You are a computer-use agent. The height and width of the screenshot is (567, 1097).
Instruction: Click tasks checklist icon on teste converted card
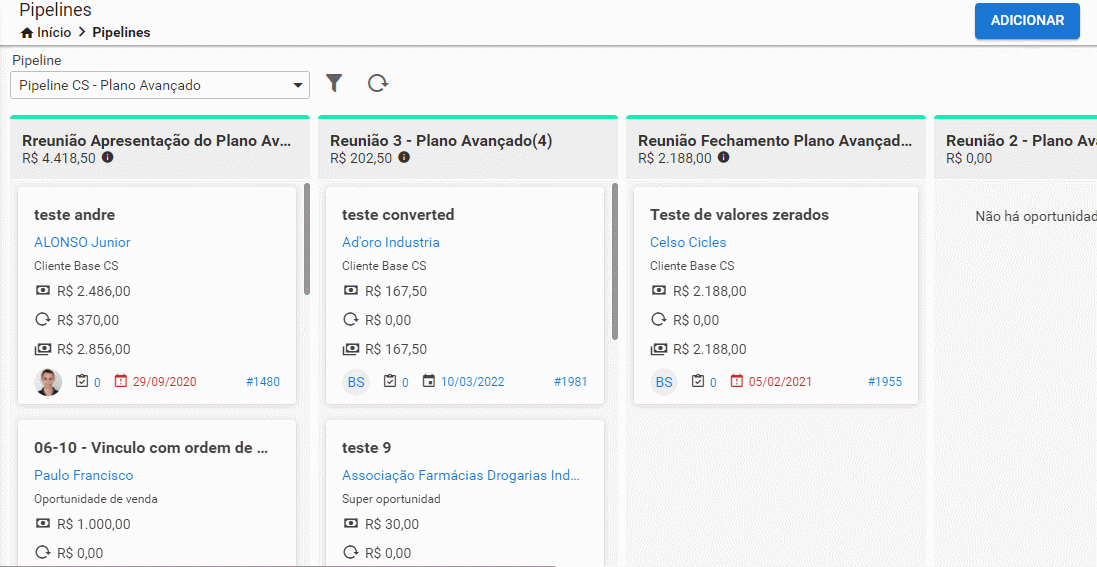tap(390, 382)
